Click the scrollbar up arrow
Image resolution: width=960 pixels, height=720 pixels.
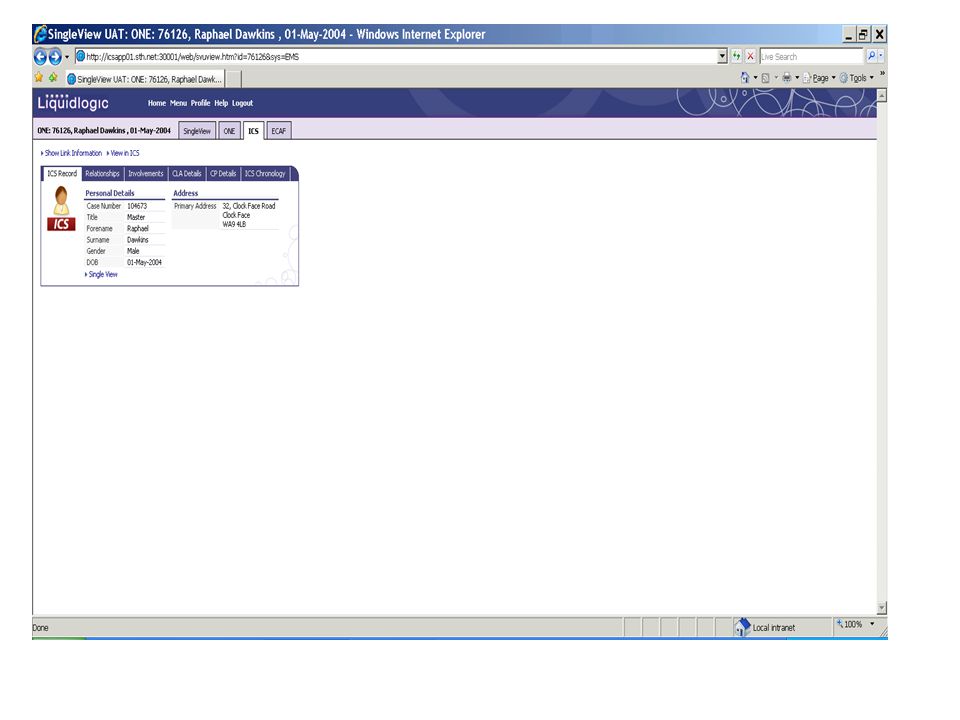882,96
